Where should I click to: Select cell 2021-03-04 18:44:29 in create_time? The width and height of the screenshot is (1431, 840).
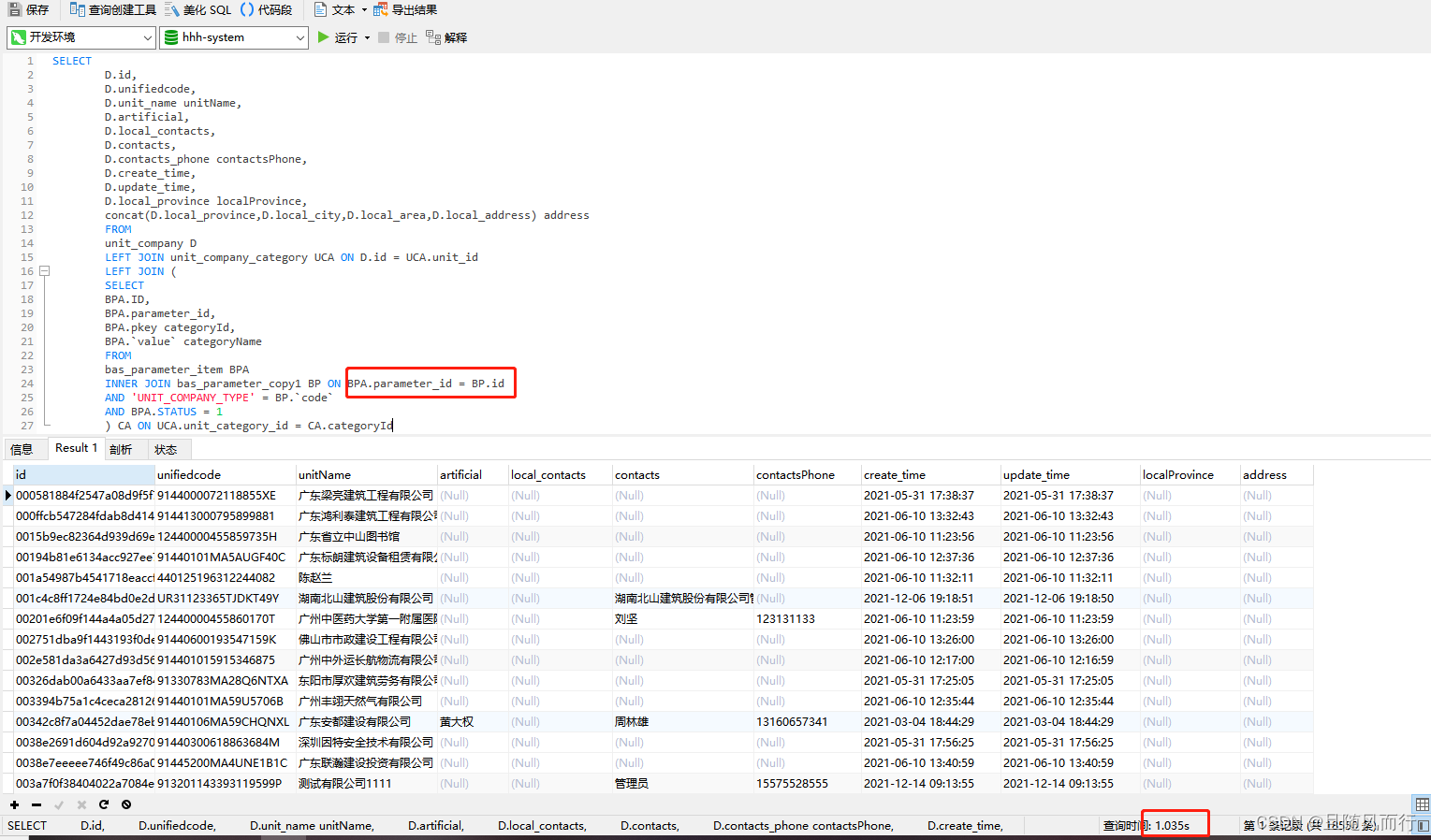coord(930,721)
